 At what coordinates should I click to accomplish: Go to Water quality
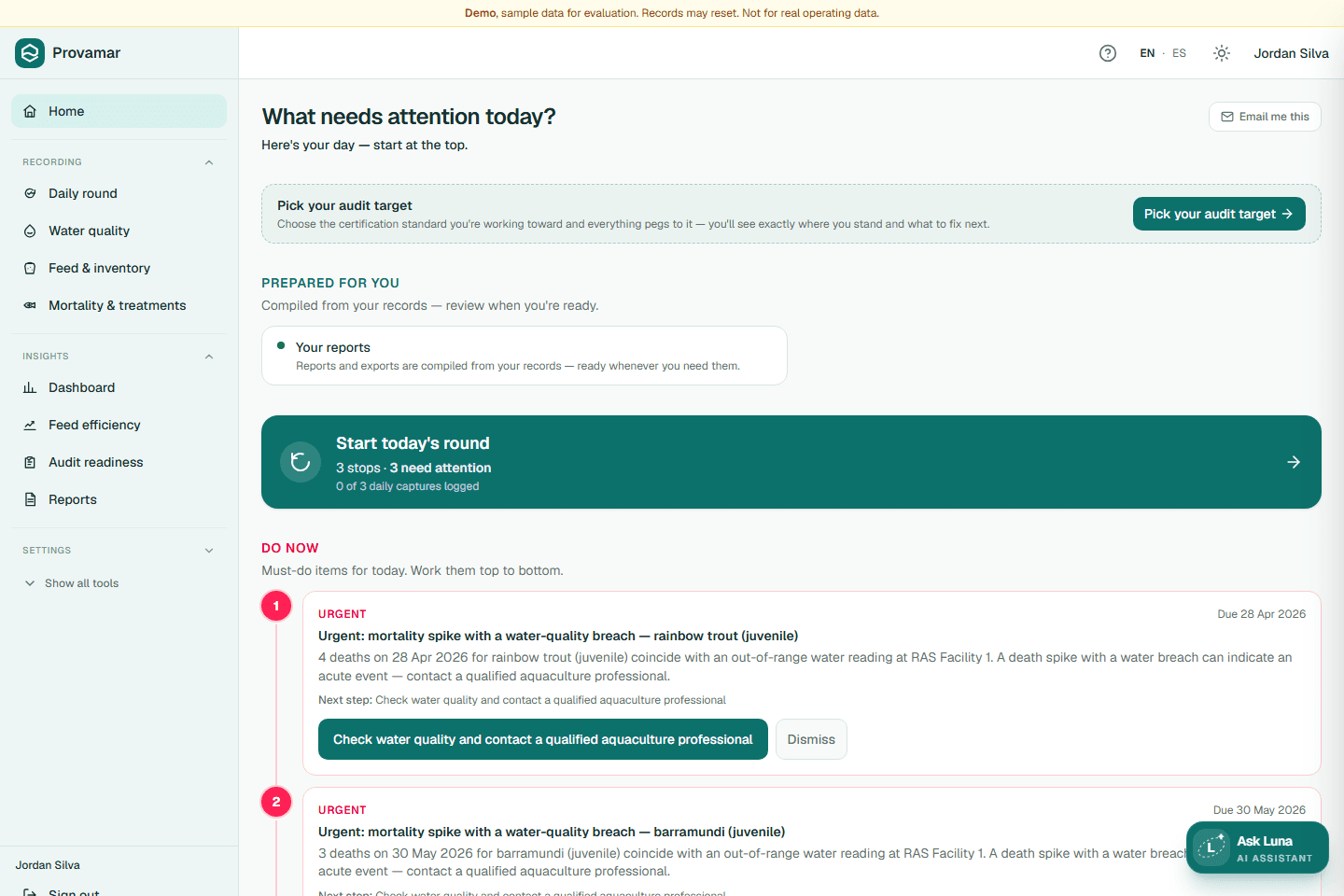[x=119, y=231]
